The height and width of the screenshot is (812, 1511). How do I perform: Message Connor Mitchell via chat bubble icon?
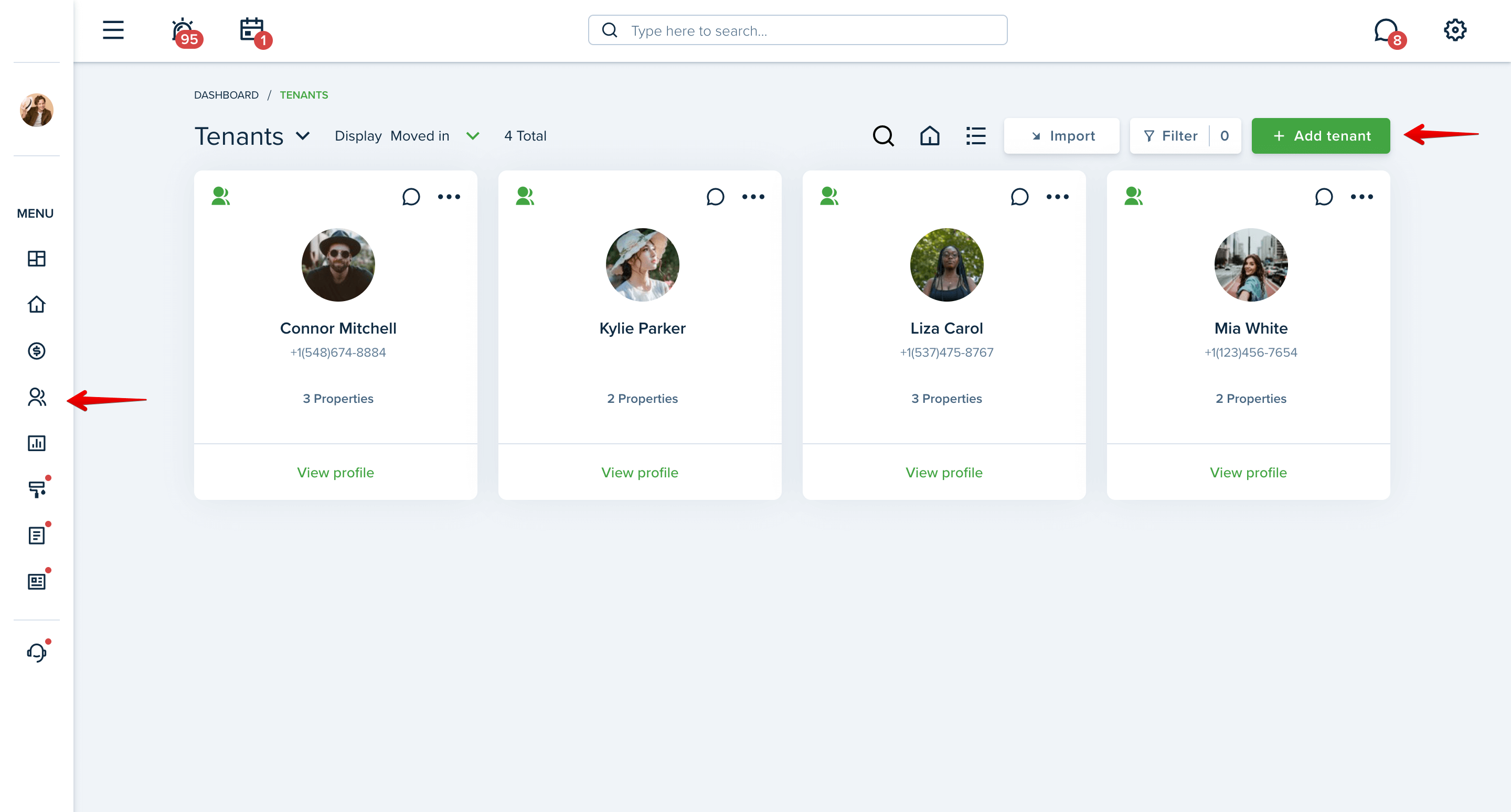411,196
